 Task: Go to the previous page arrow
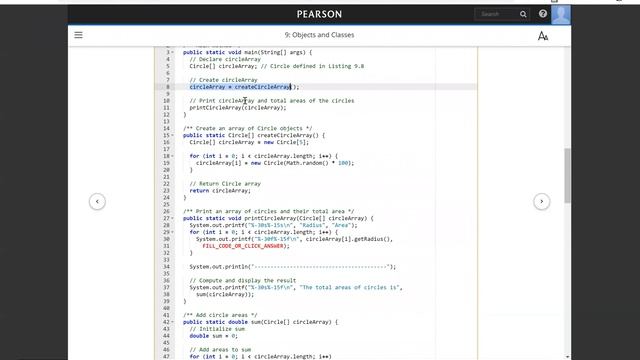pyautogui.click(x=97, y=201)
